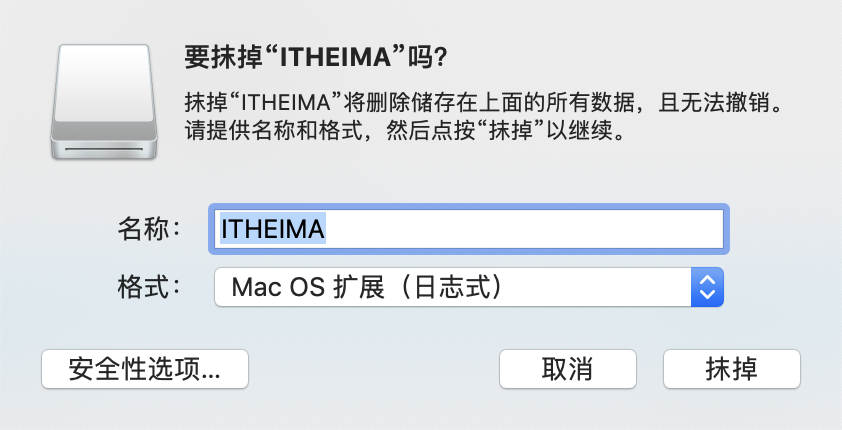
Task: Click into the 名称 text field
Action: [x=469, y=229]
